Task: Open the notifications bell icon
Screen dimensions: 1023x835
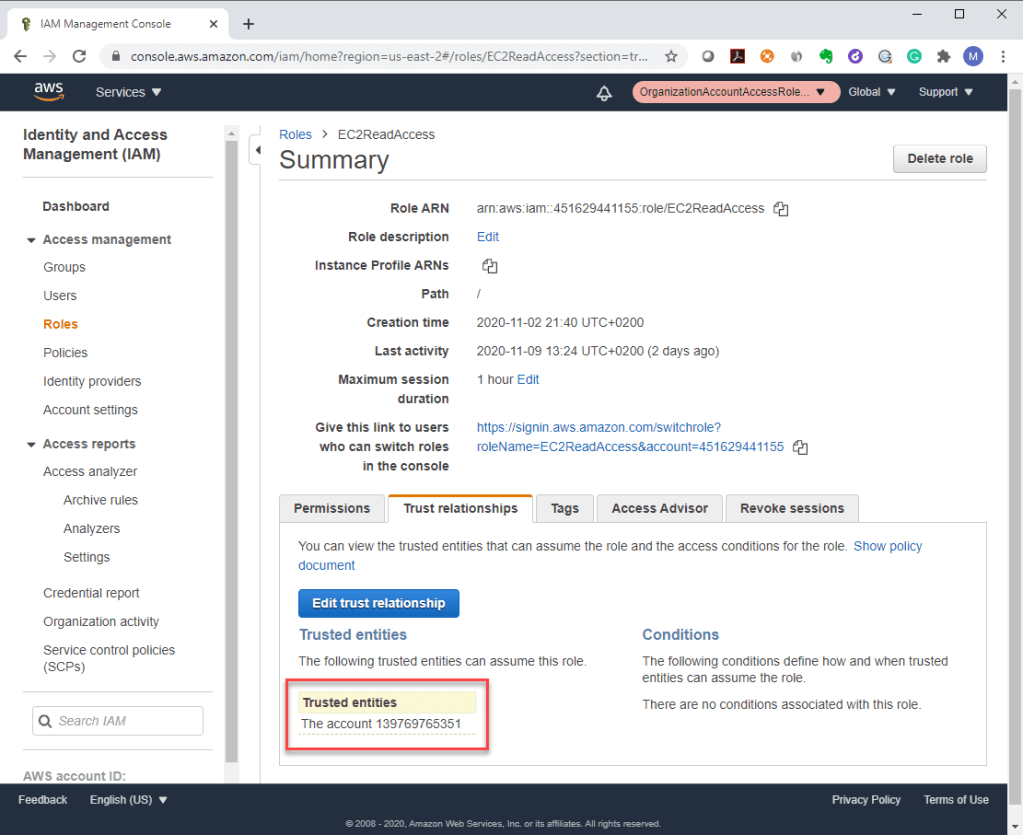Action: 604,92
